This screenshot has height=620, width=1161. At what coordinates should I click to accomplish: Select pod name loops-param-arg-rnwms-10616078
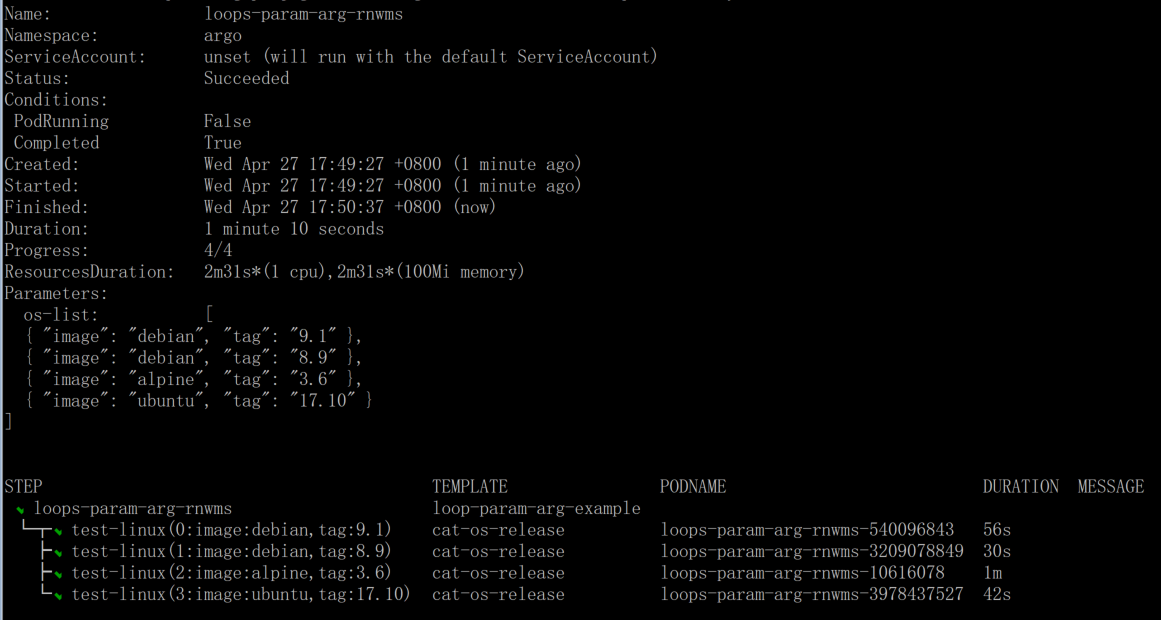point(803,573)
